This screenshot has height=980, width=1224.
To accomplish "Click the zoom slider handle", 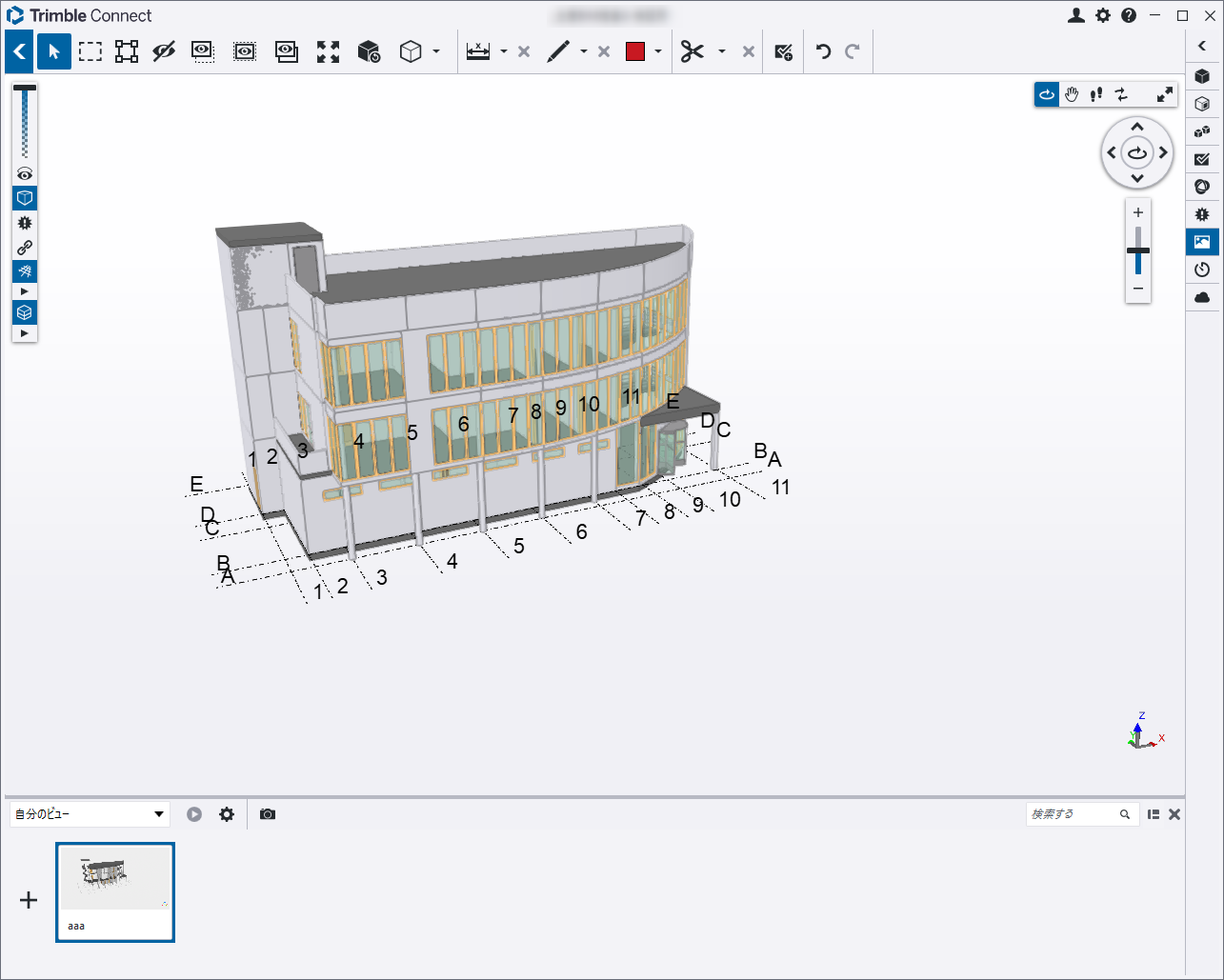I will [1138, 250].
